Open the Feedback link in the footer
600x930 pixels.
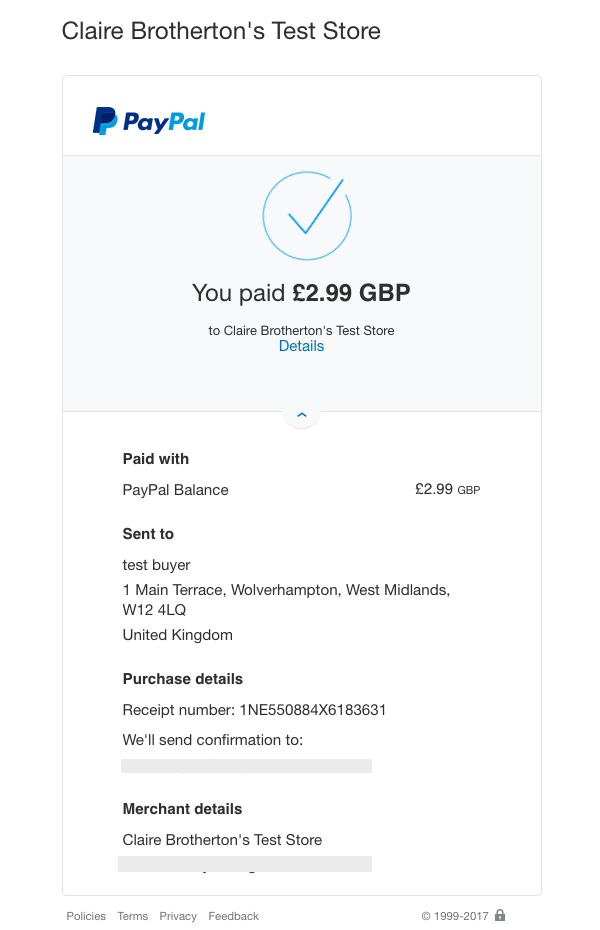233,915
